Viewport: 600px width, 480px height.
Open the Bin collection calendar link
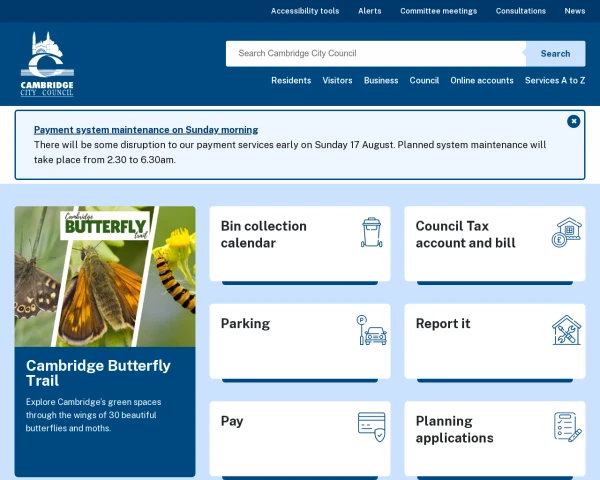pyautogui.click(x=264, y=234)
